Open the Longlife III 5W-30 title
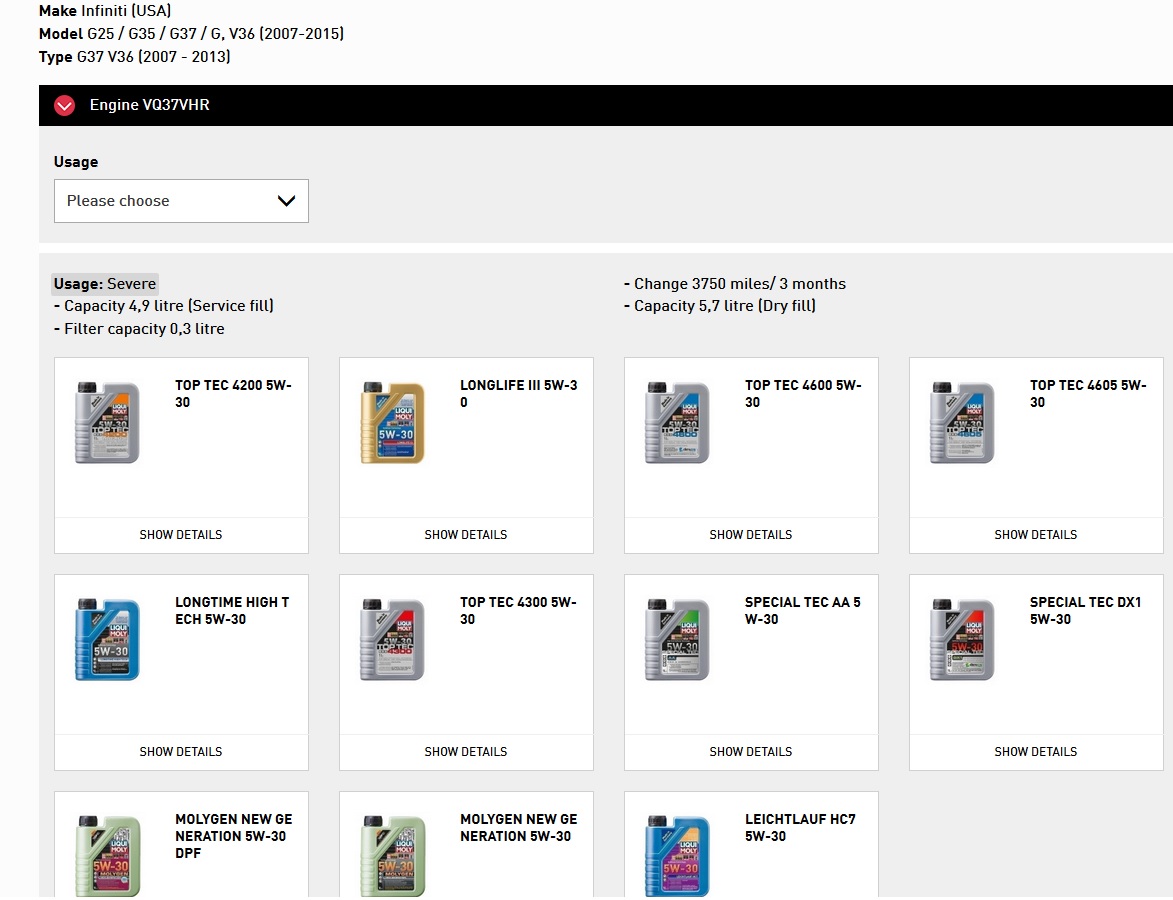Screen dimensions: 1173x900 click(x=518, y=394)
